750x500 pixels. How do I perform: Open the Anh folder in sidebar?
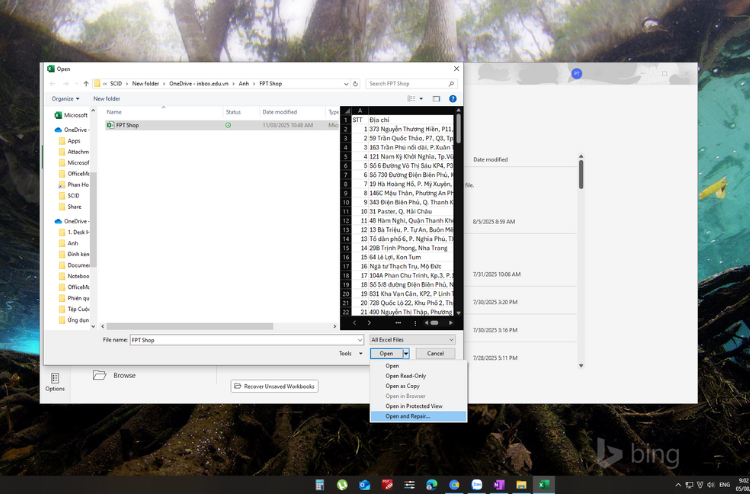[68, 243]
